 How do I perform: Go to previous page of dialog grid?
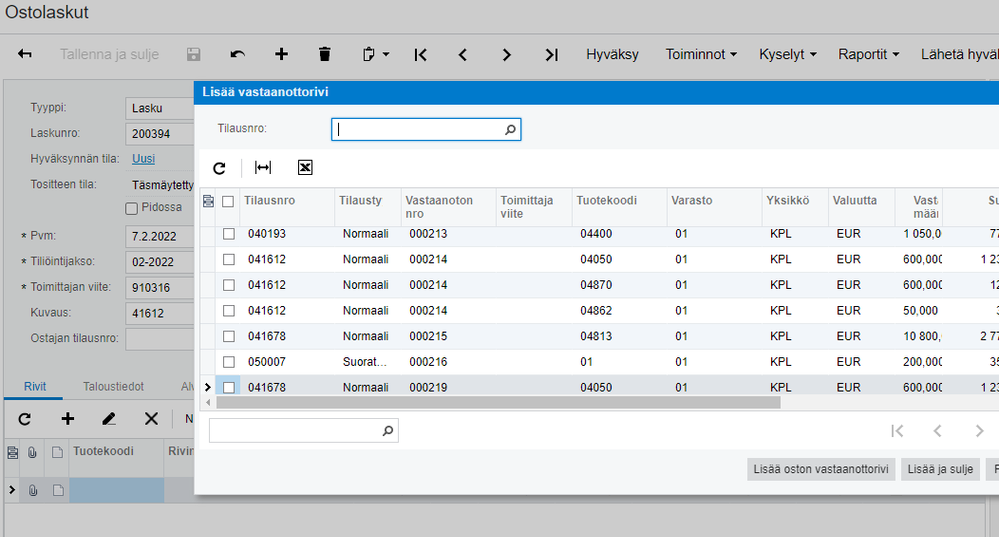coord(937,431)
